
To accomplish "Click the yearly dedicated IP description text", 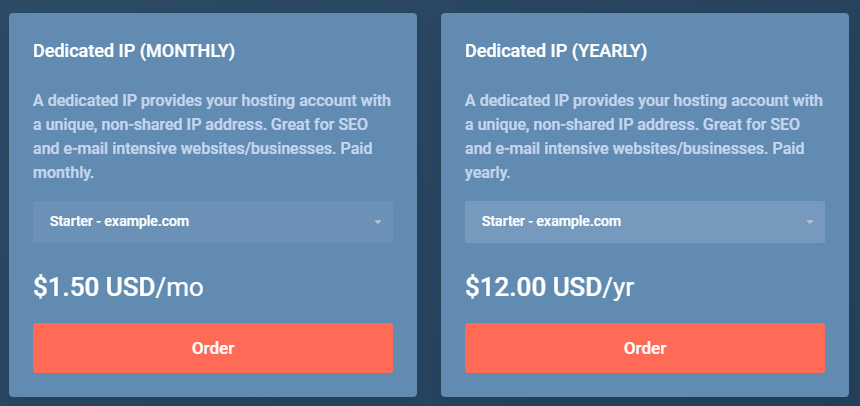I will [x=644, y=136].
